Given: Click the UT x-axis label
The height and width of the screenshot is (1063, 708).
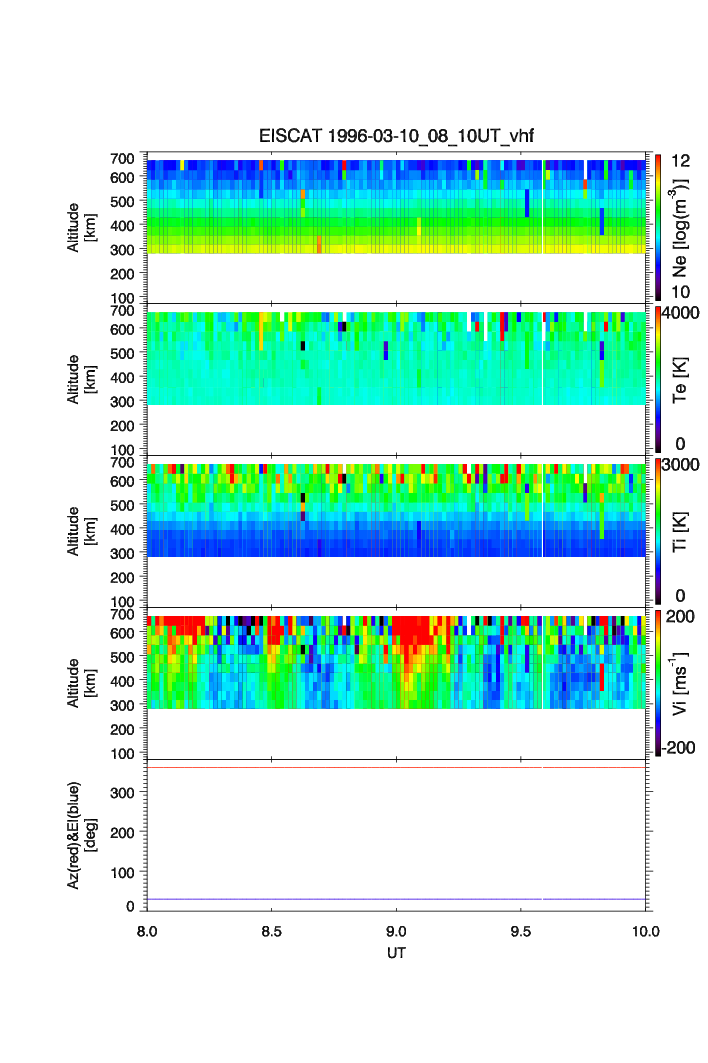Looking at the screenshot, I should coord(396,953).
